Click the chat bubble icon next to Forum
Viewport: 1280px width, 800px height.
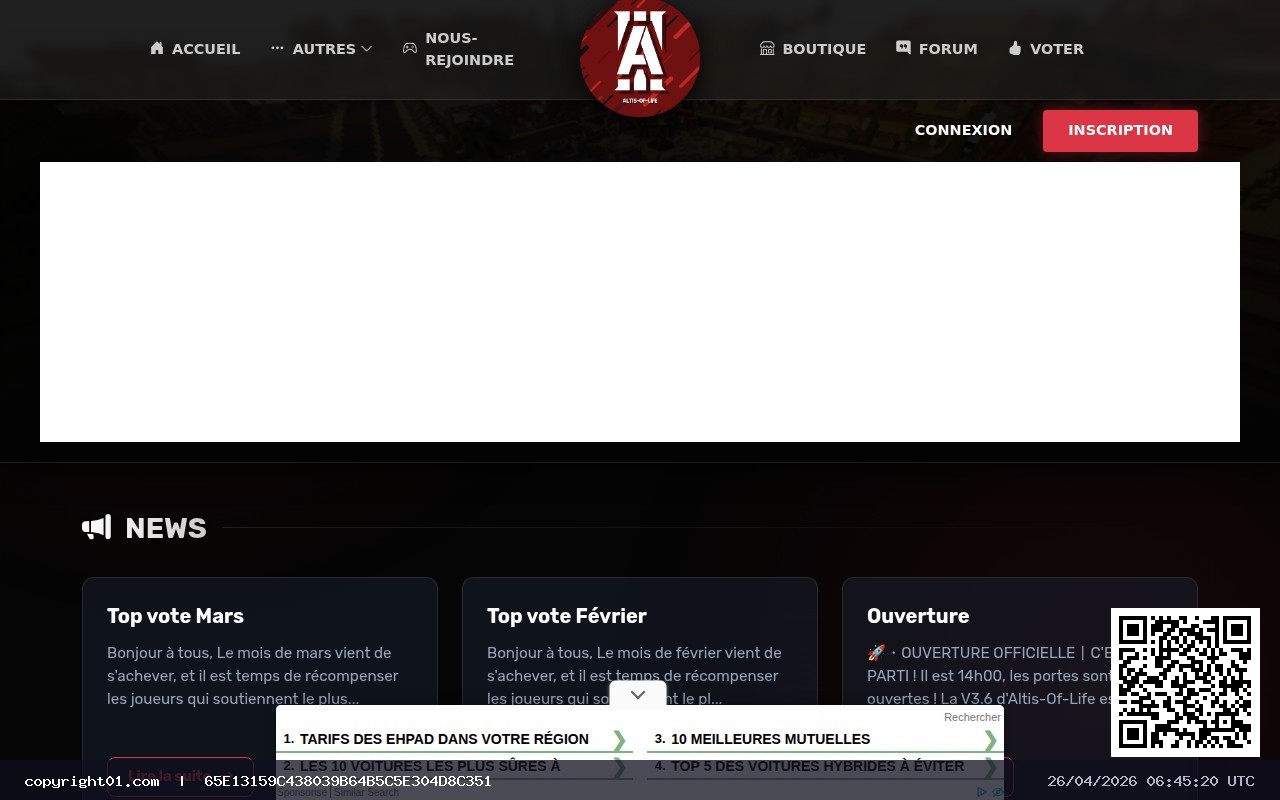(903, 46)
